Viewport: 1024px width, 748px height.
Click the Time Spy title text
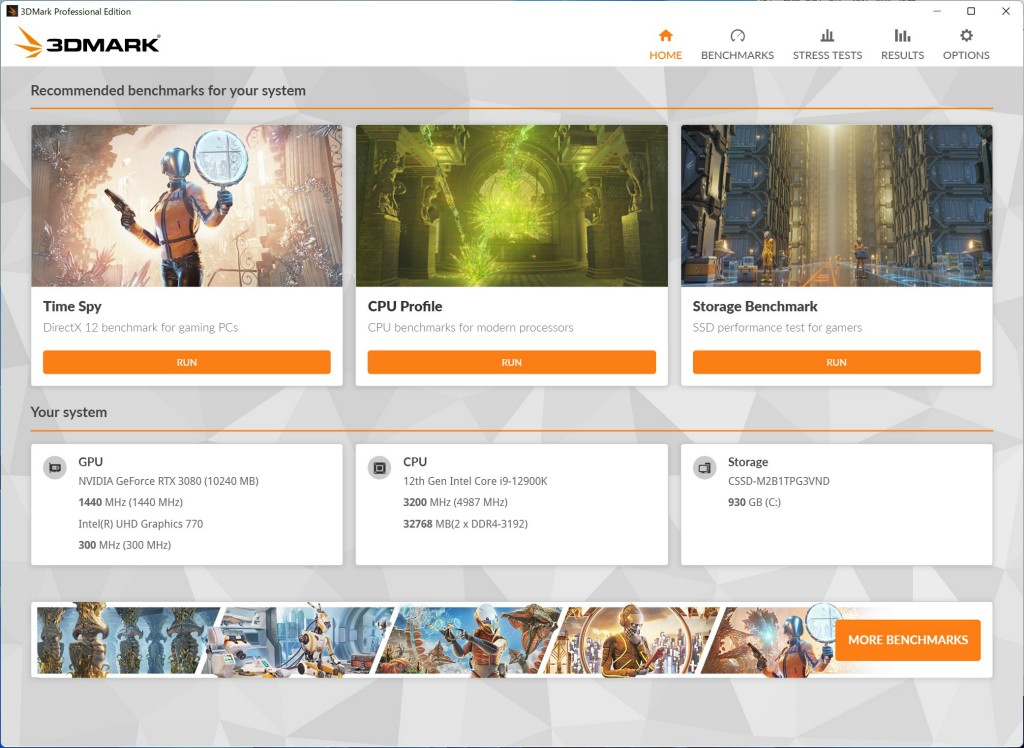point(72,306)
